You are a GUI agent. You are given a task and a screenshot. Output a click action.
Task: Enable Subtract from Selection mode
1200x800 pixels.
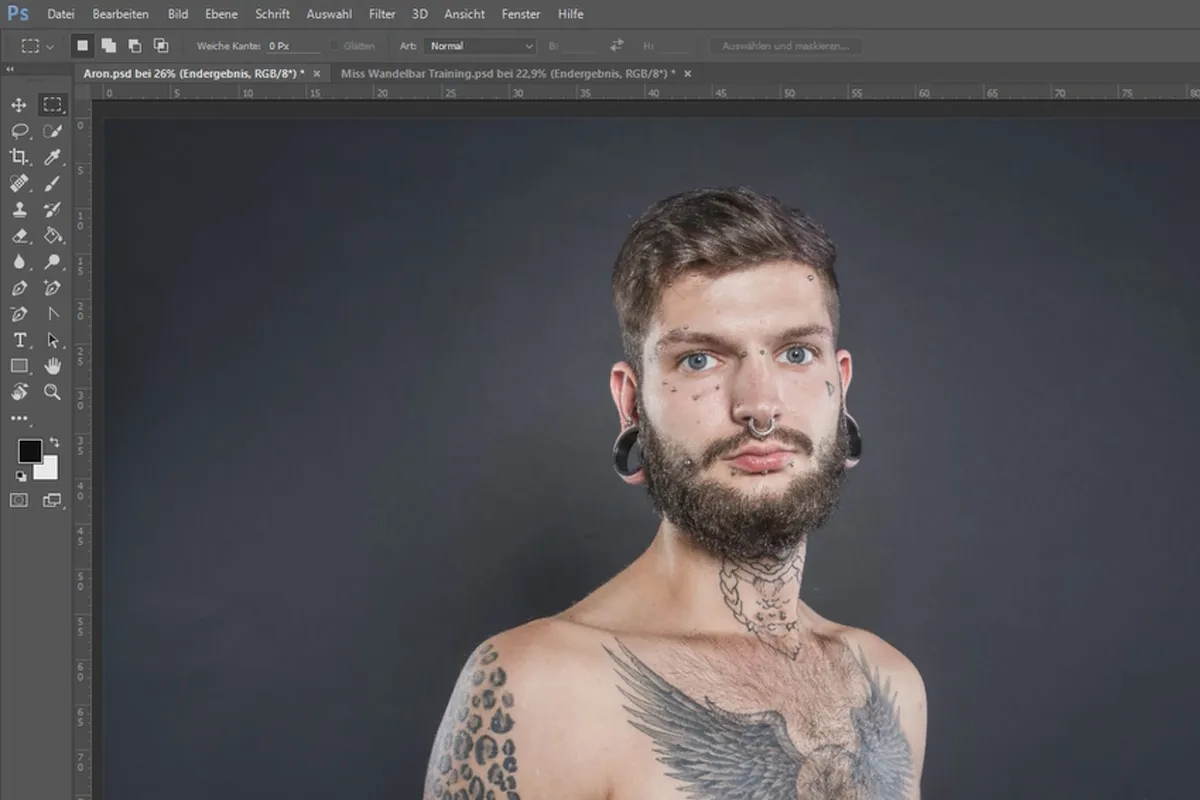pos(134,46)
